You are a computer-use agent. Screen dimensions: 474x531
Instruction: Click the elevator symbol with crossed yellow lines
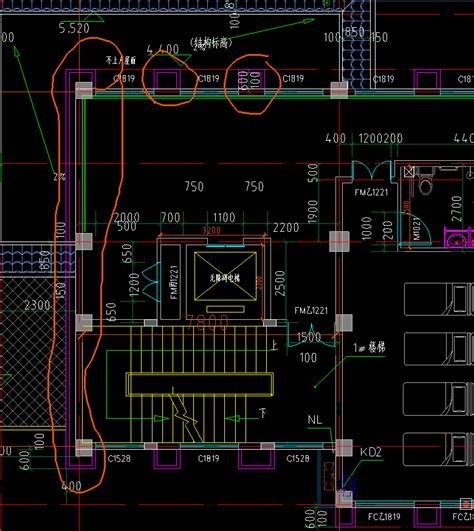[225, 276]
